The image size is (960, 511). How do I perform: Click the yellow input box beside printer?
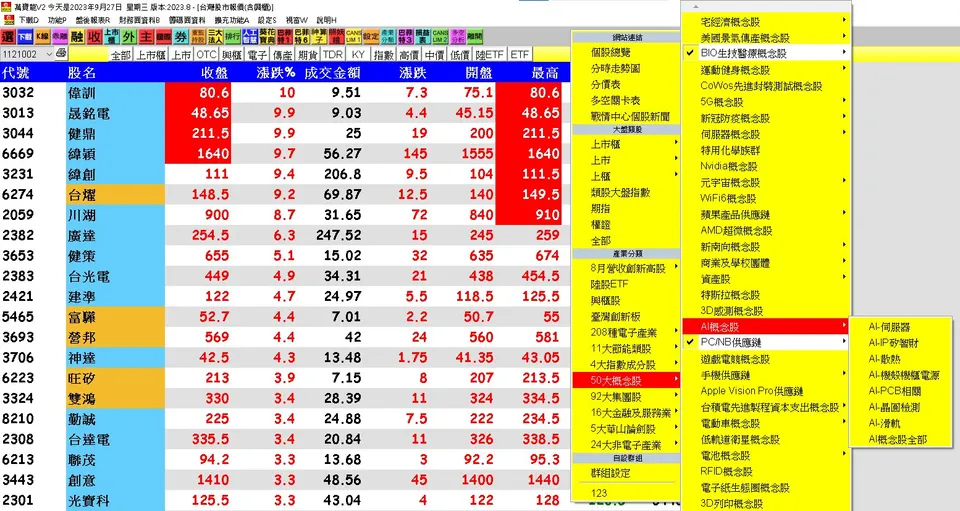tap(88, 54)
